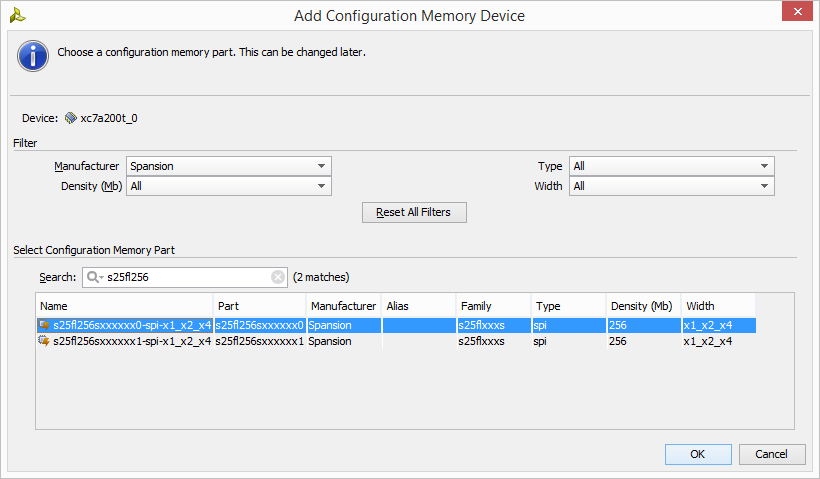Click the Vivado logo in title bar
820x479 pixels.
pyautogui.click(x=17, y=16)
